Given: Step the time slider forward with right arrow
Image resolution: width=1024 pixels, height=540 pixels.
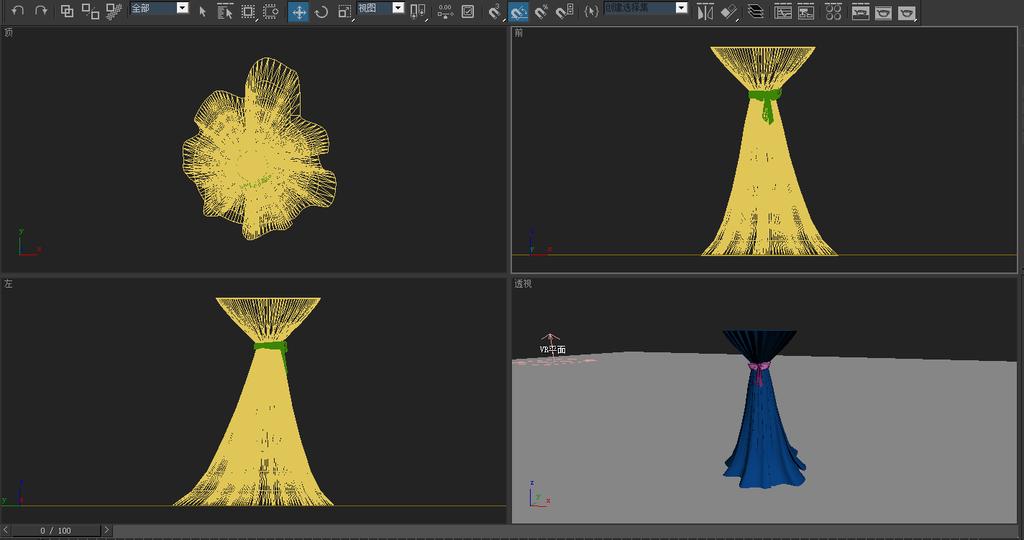Looking at the screenshot, I should (x=106, y=530).
